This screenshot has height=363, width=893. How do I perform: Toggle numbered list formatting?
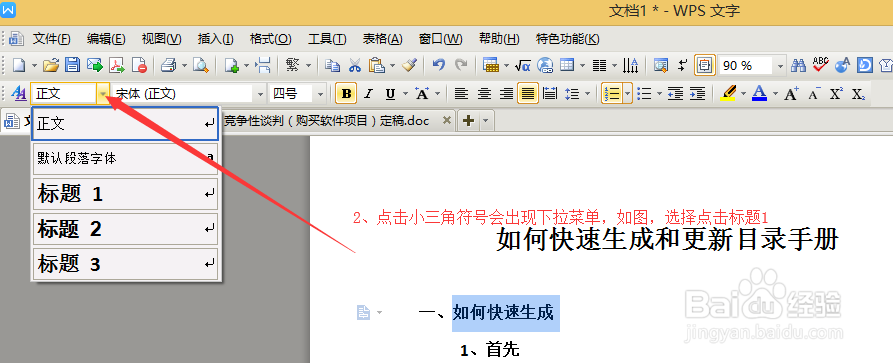pyautogui.click(x=611, y=93)
